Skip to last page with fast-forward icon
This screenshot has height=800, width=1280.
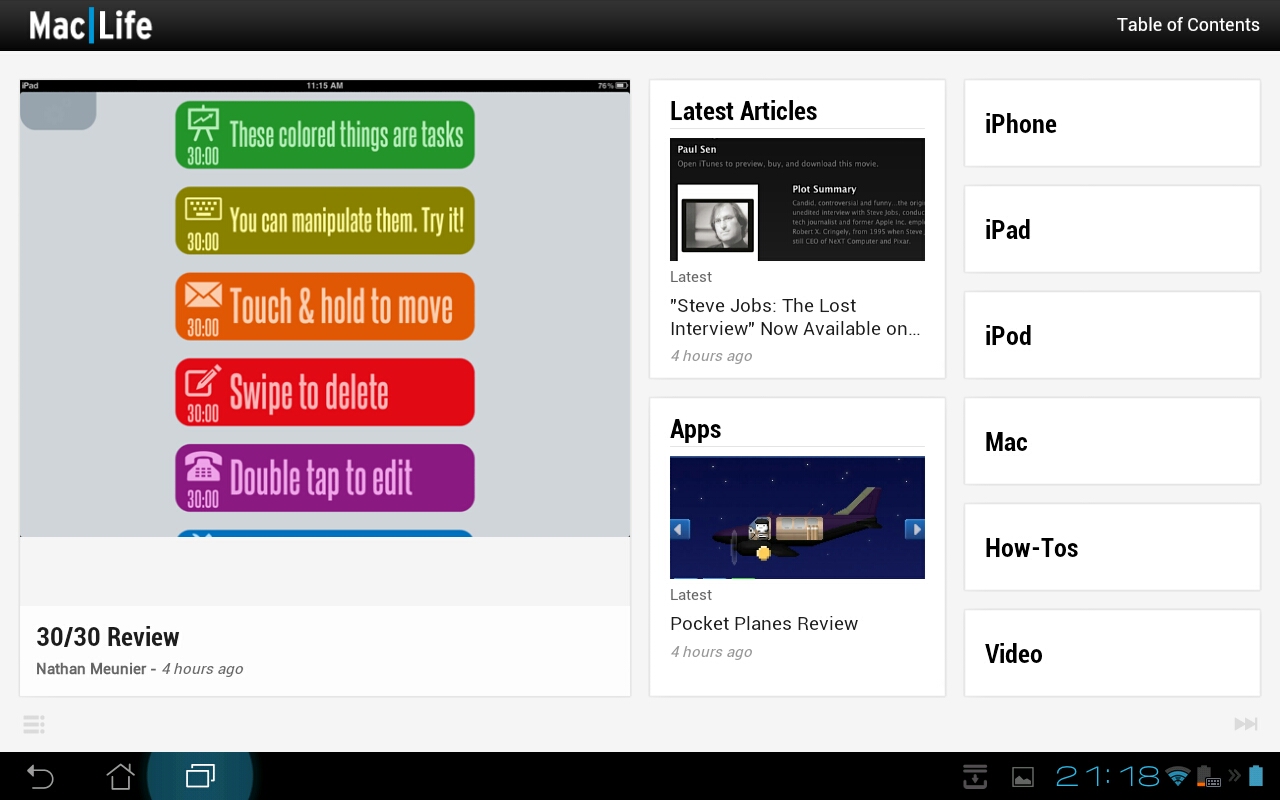[1245, 724]
